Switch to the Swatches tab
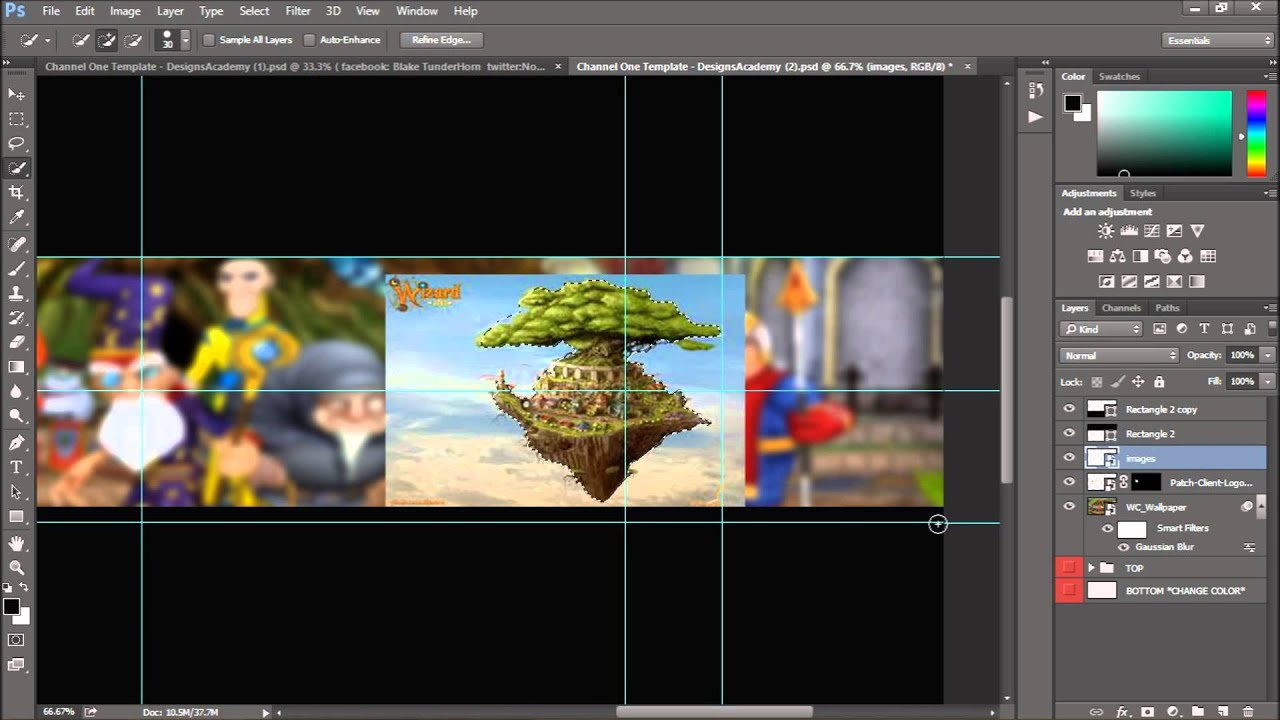Screen dimensions: 1280x720 1119,76
